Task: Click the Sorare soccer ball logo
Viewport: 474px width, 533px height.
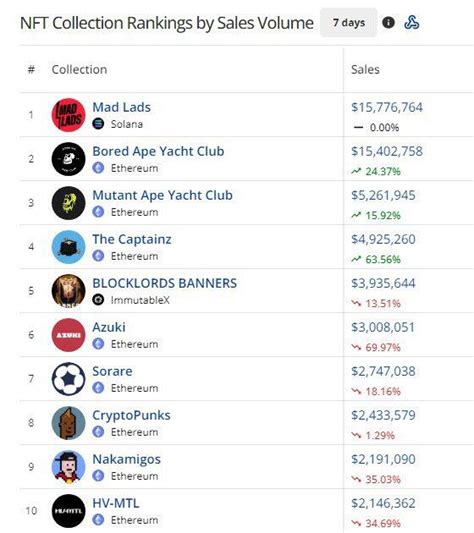Action: coord(68,379)
